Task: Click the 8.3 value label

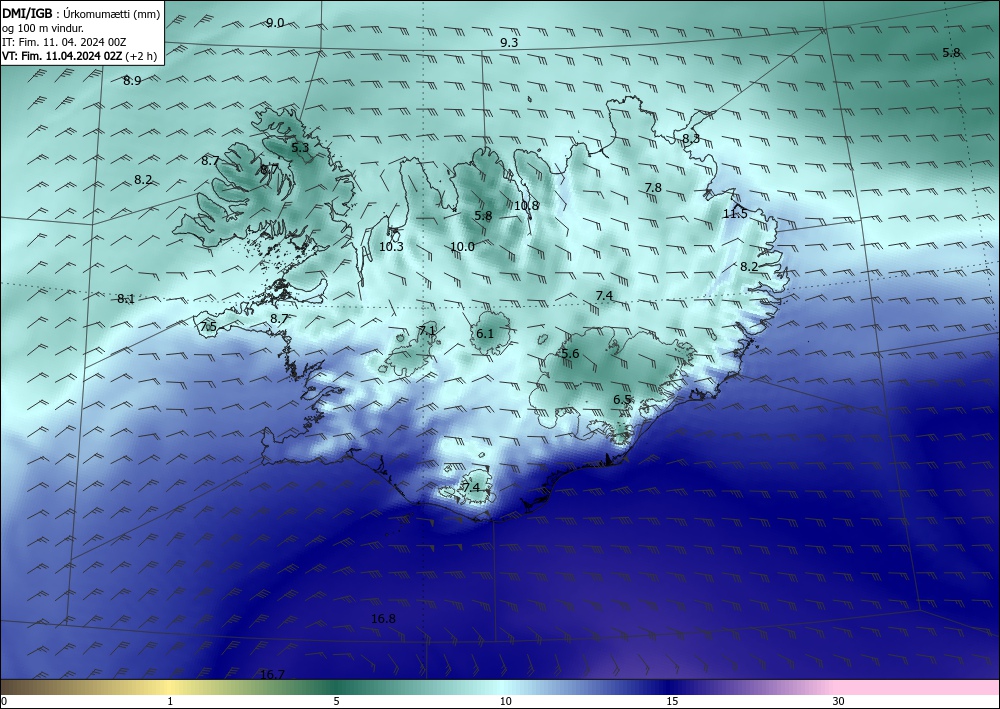Action: pyautogui.click(x=691, y=138)
